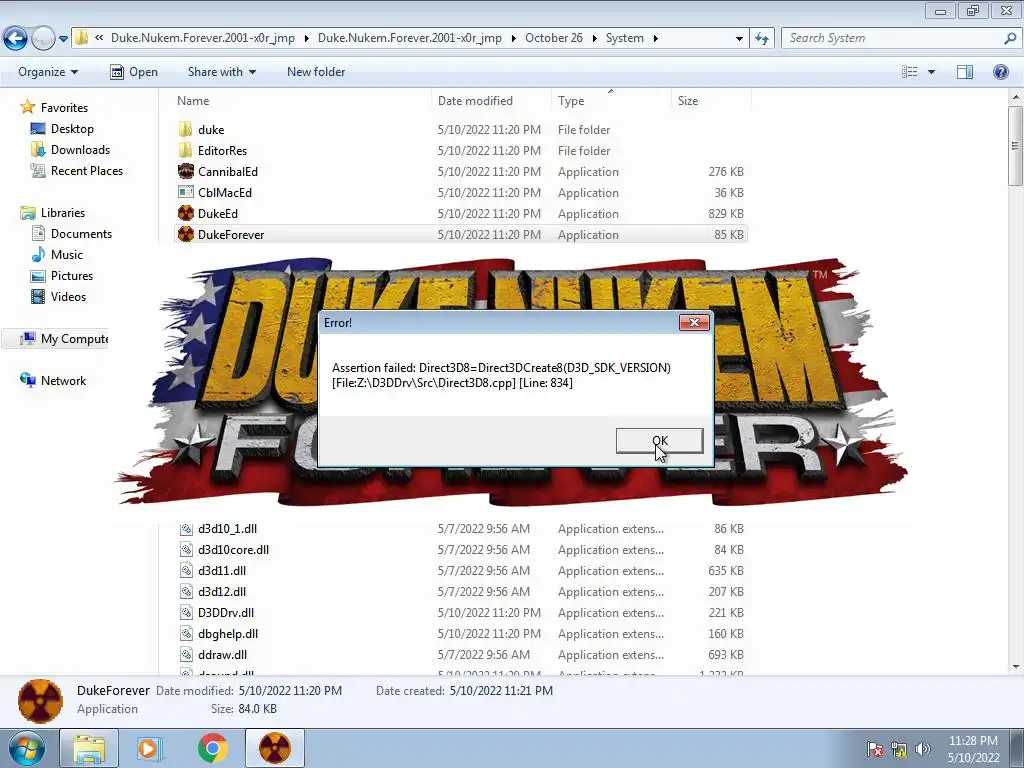Open the Organize menu
Screen dimensions: 1024x768
[48, 72]
